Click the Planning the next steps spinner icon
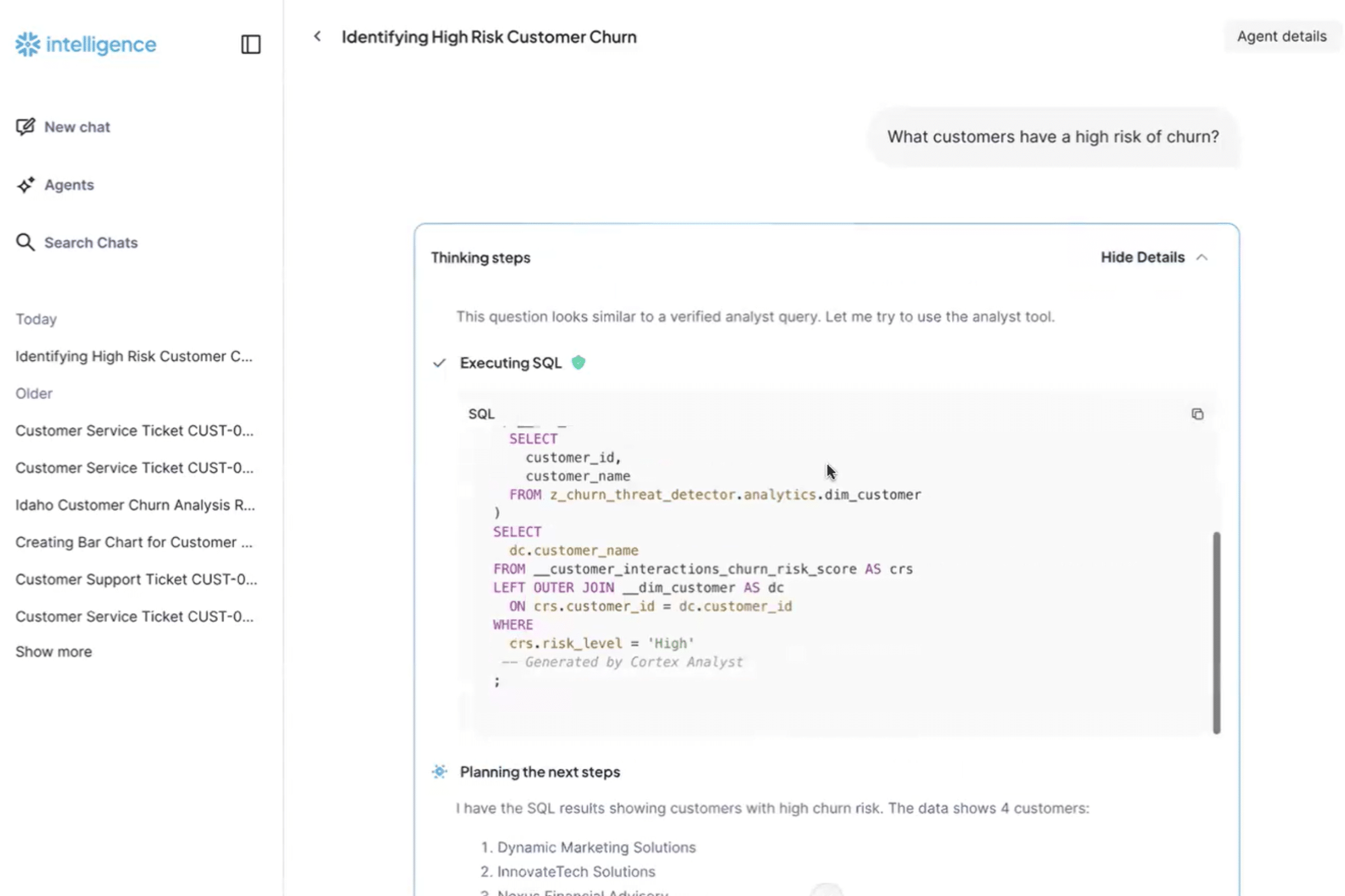This screenshot has height=896, width=1345. click(439, 772)
